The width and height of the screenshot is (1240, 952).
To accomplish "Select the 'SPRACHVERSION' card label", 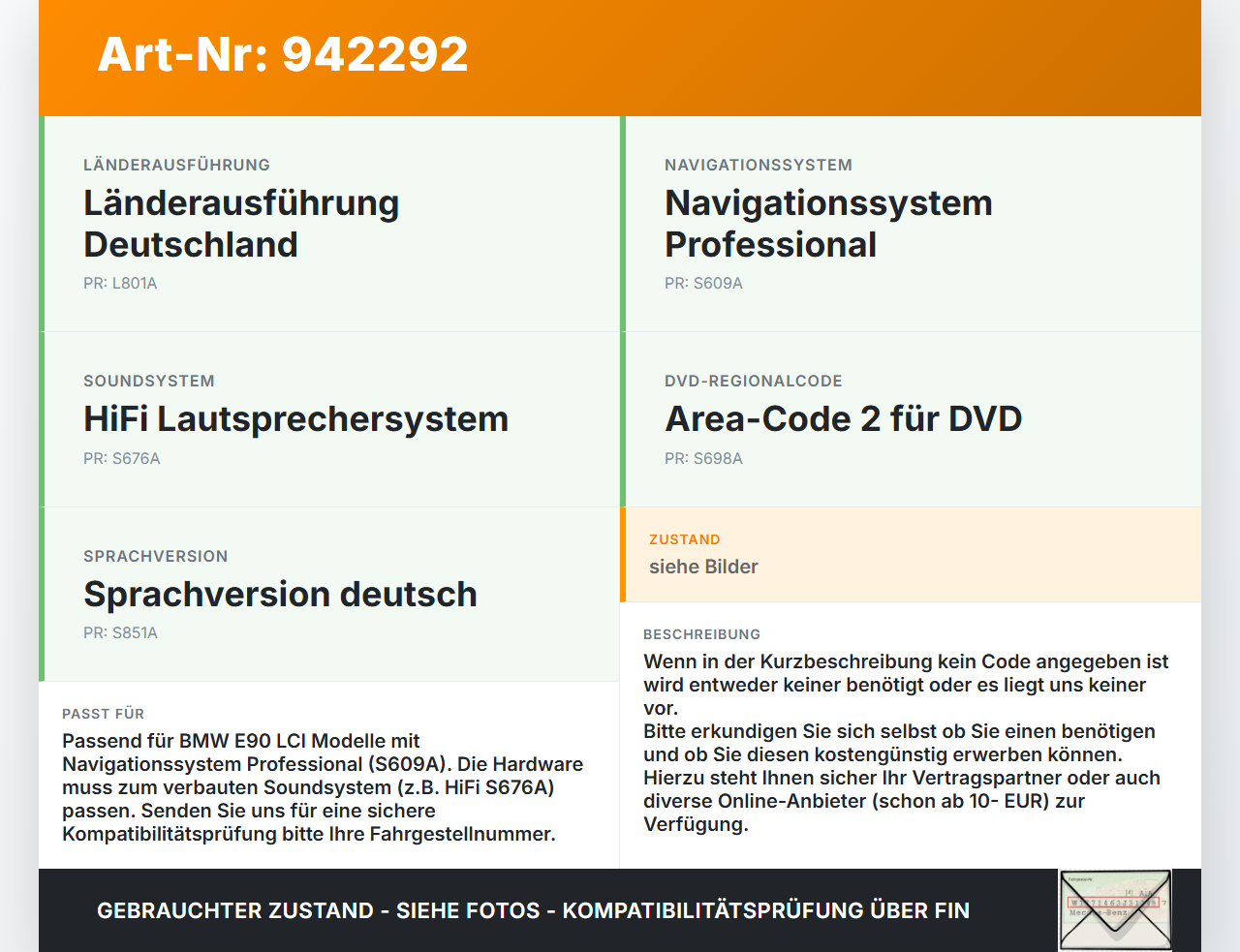I will click(x=156, y=556).
